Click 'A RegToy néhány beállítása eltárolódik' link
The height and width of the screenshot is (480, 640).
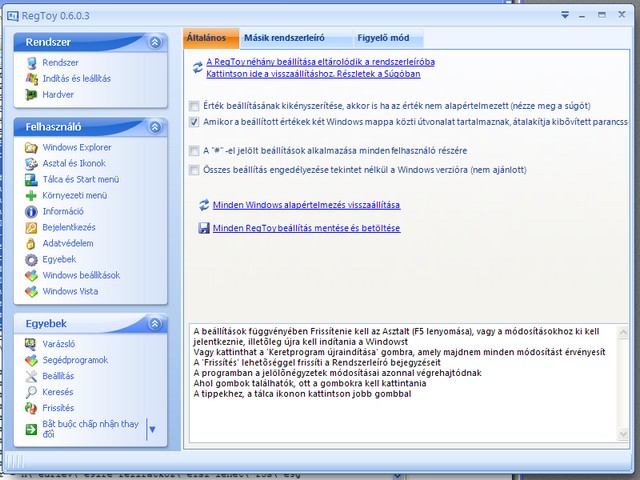point(320,62)
